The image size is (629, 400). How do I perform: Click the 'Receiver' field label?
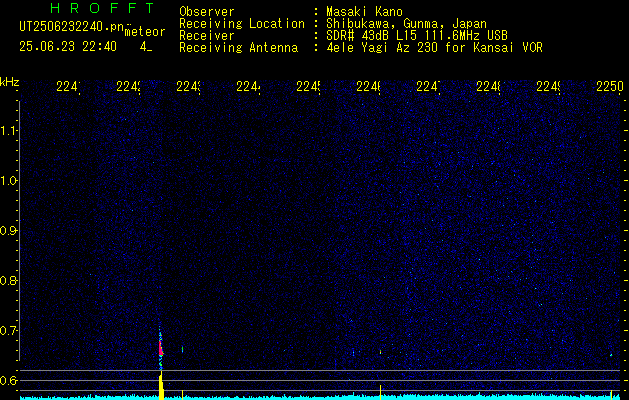coord(207,36)
